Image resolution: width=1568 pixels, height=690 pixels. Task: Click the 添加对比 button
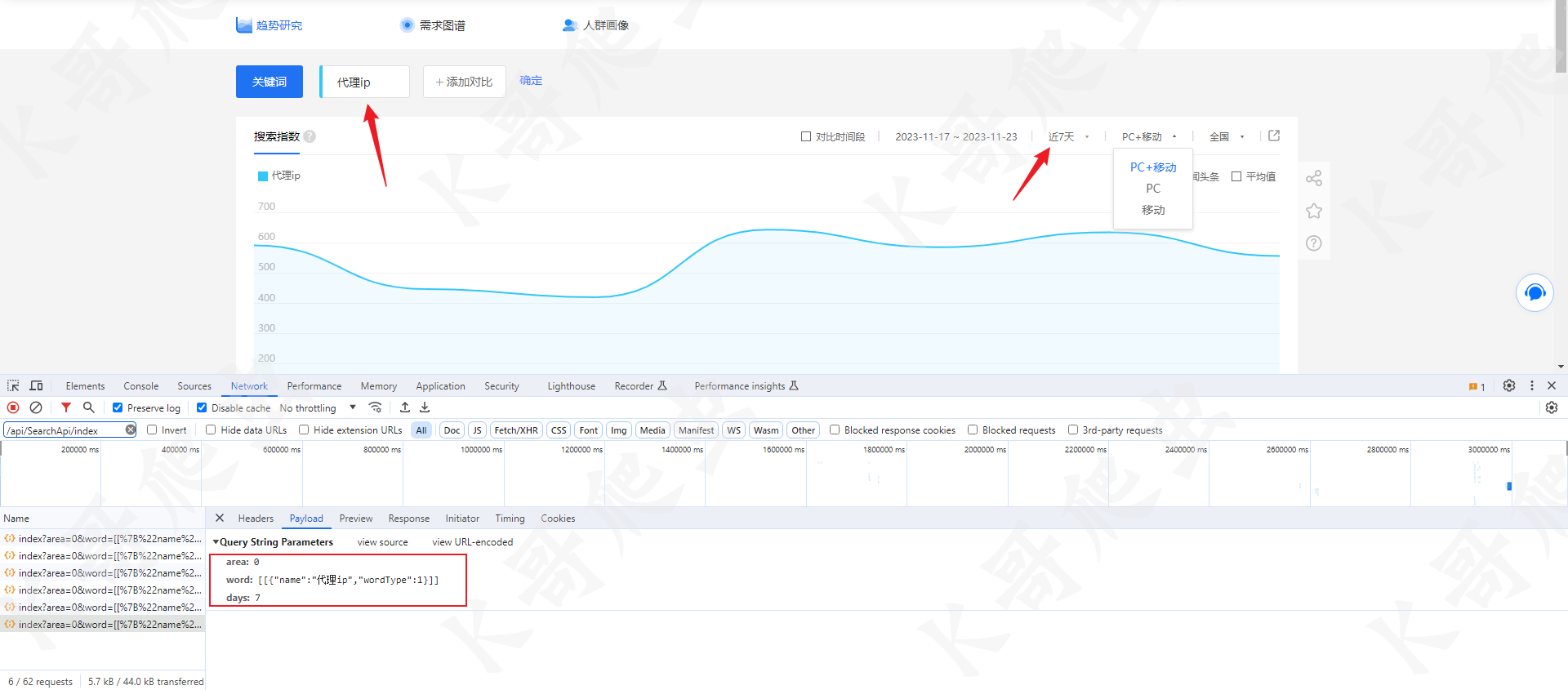[464, 82]
